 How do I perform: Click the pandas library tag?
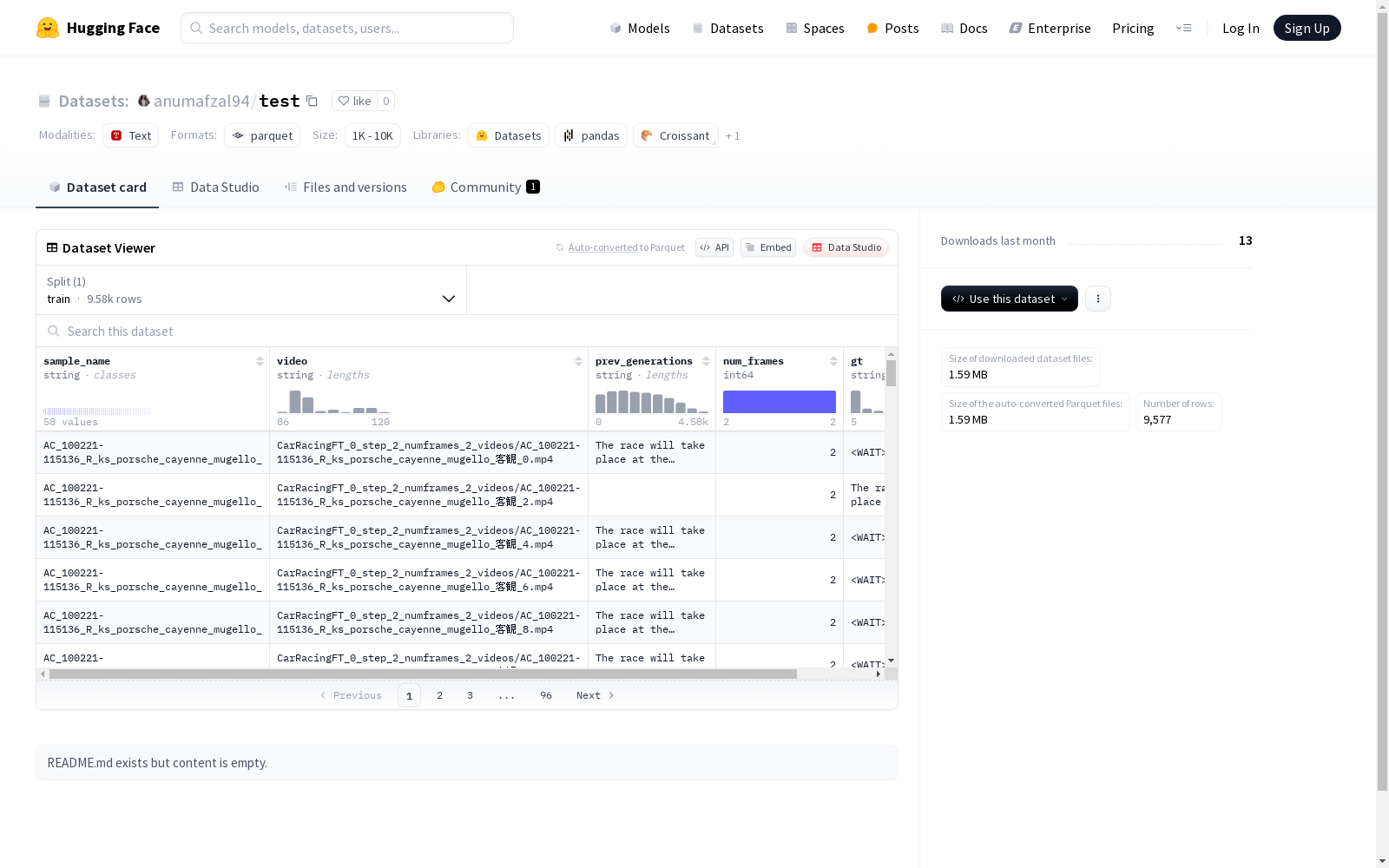[591, 135]
